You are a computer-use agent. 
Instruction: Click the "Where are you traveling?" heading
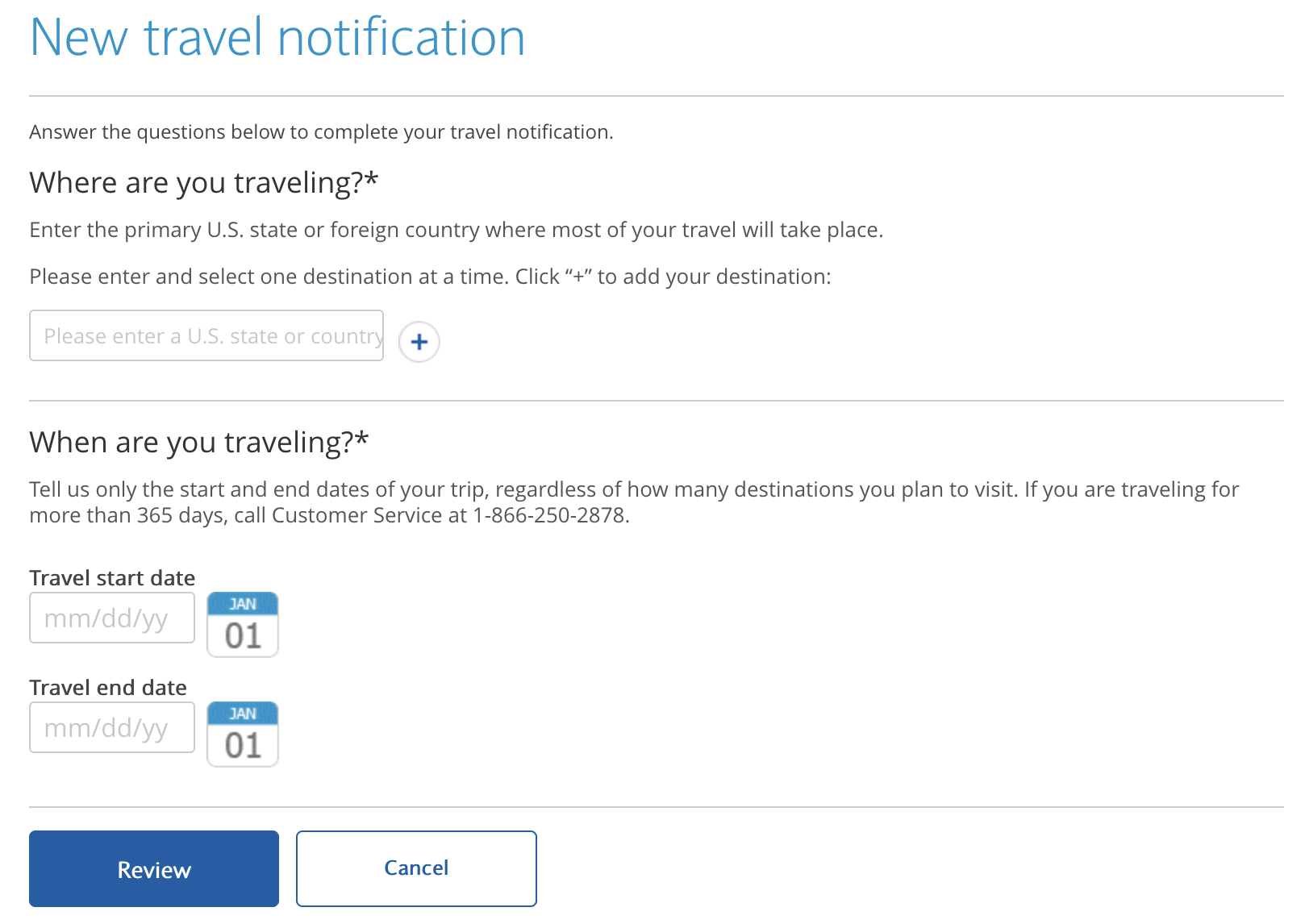[x=196, y=183]
